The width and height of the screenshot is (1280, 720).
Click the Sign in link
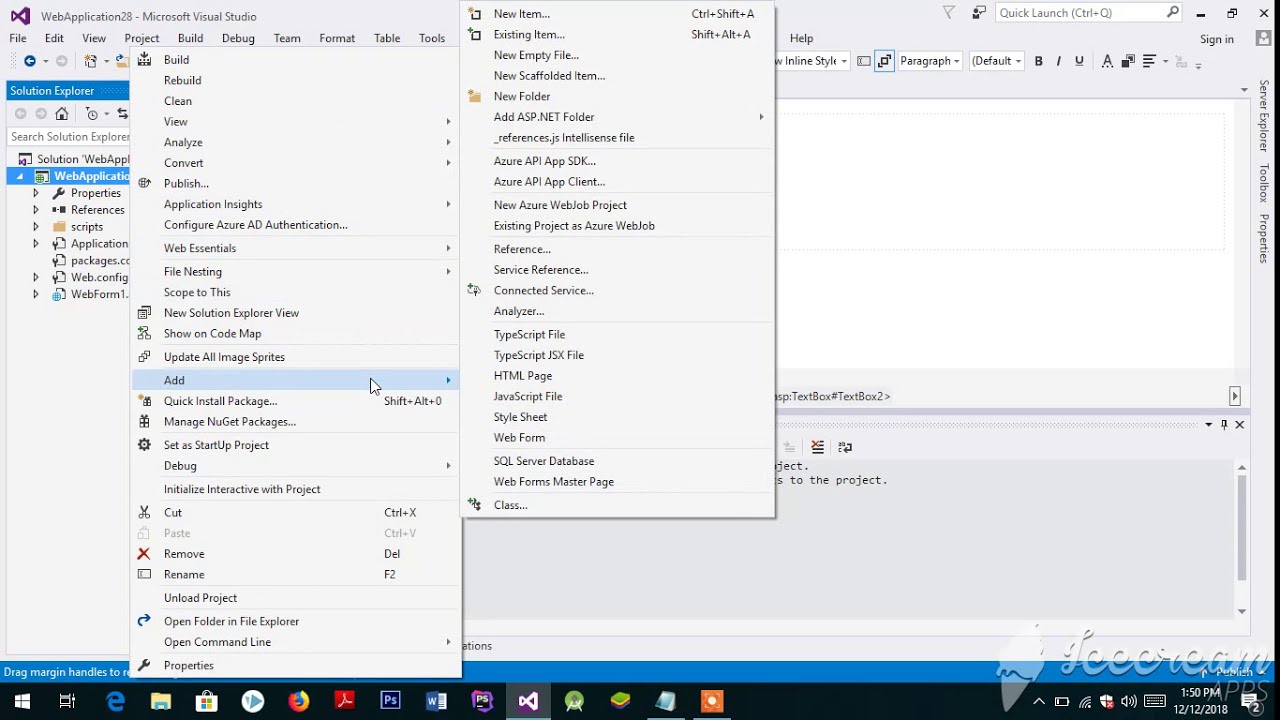point(1217,39)
